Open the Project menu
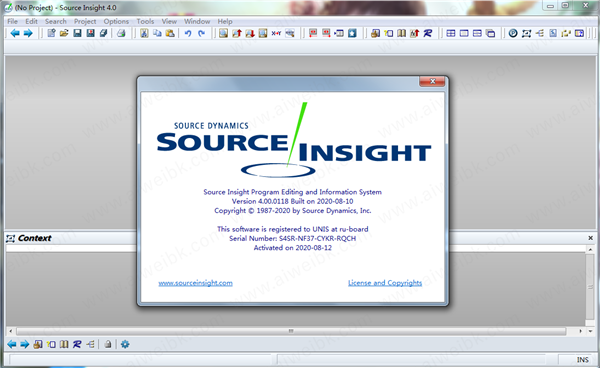 click(x=85, y=21)
